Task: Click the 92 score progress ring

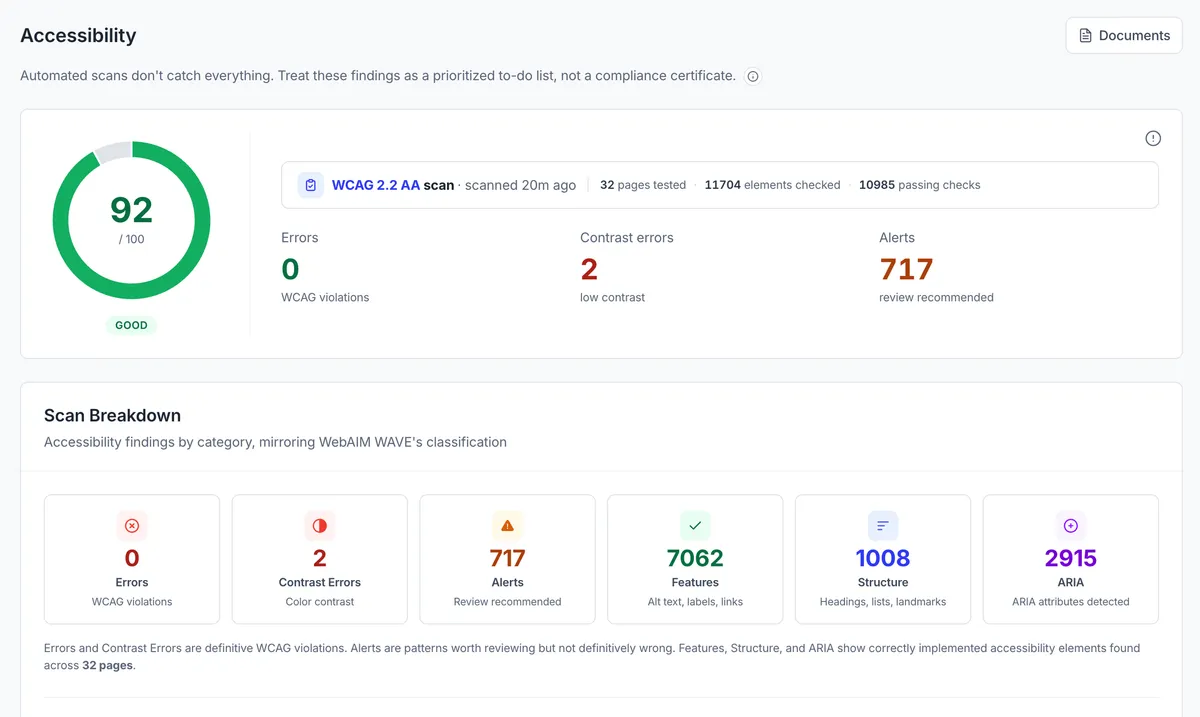Action: (x=131, y=220)
